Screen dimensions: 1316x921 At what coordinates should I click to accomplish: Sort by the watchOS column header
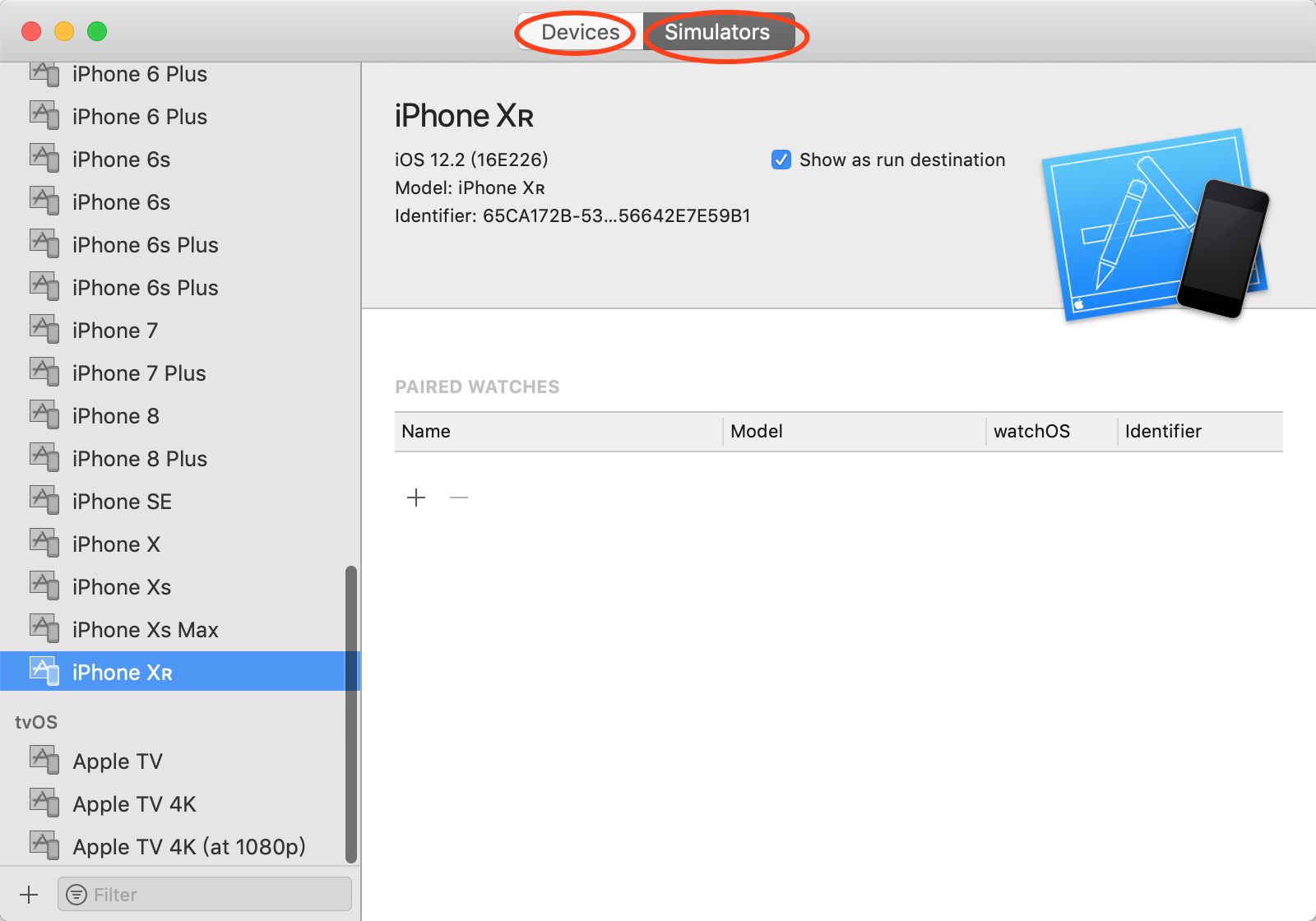coord(1051,432)
